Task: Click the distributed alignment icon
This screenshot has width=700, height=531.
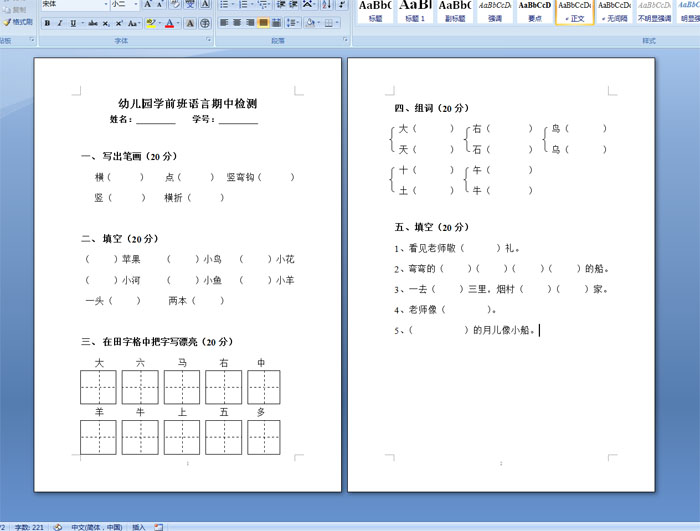Action: click(x=276, y=22)
